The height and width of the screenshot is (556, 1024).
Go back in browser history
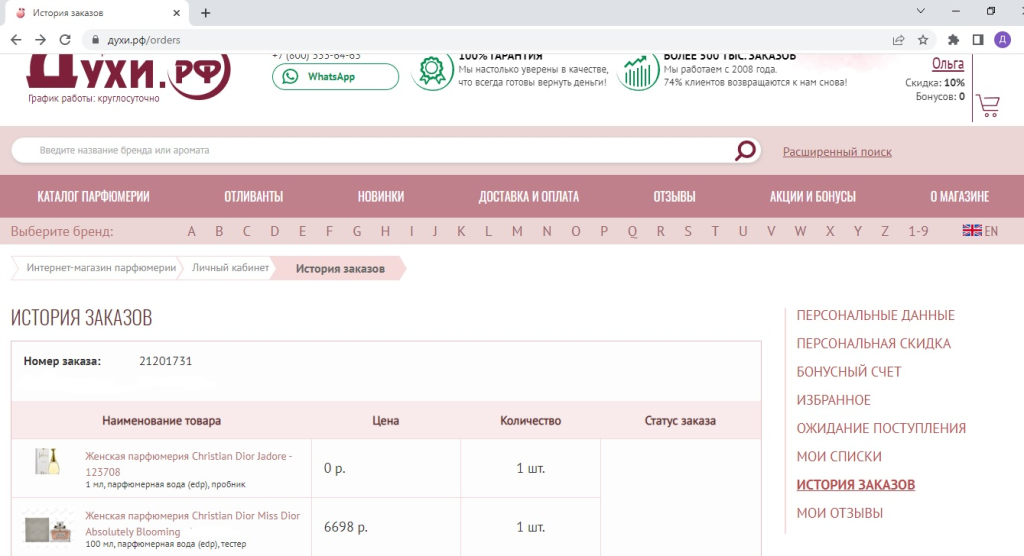[16, 40]
